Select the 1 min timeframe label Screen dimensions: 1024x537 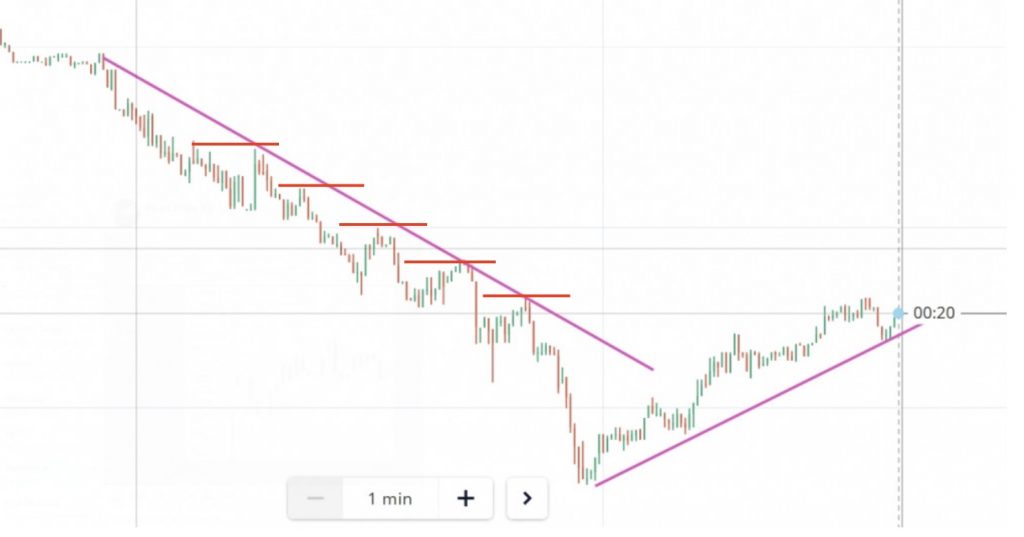(x=389, y=498)
